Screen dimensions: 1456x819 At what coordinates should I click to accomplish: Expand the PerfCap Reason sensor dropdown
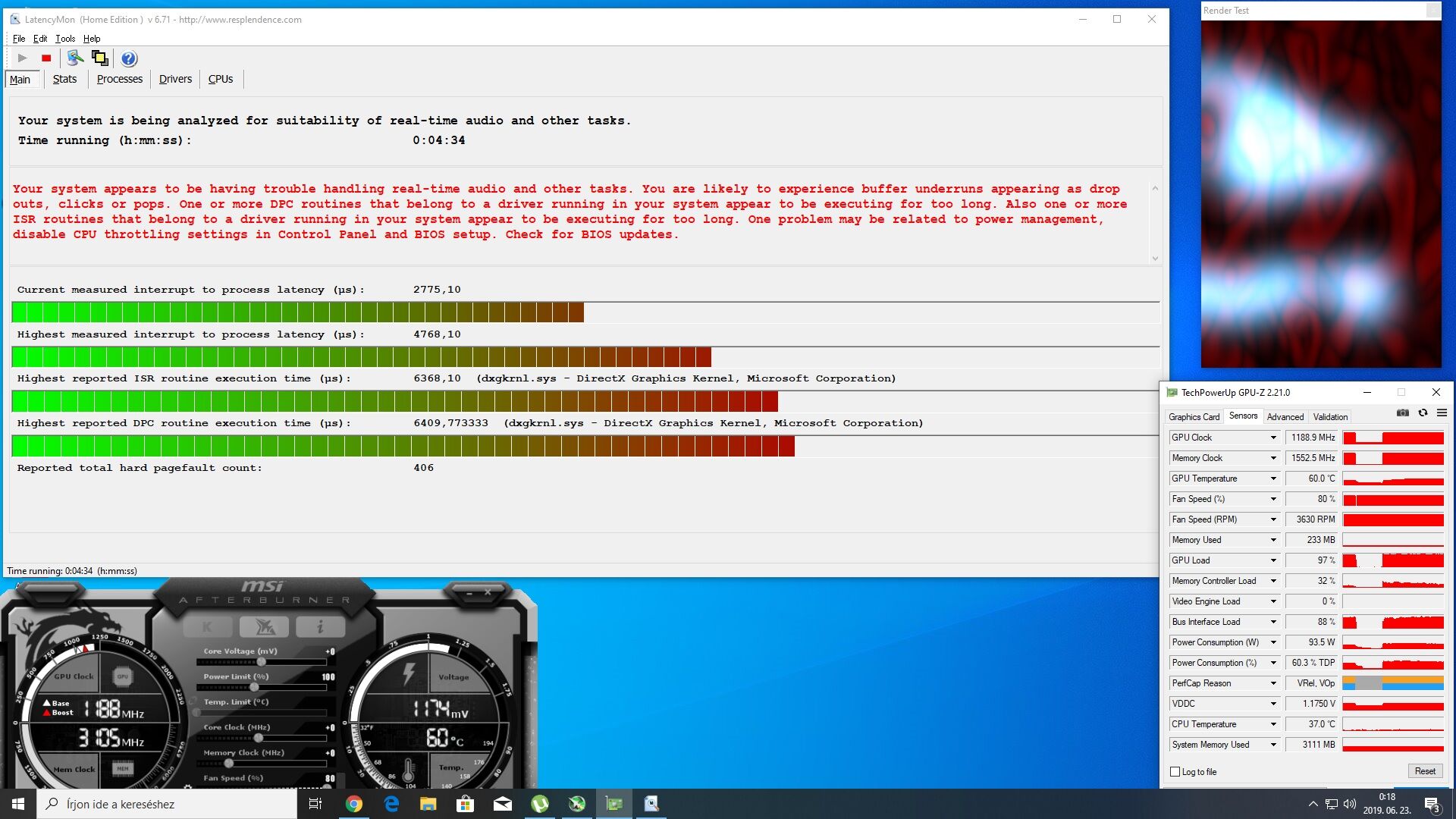pos(1273,683)
